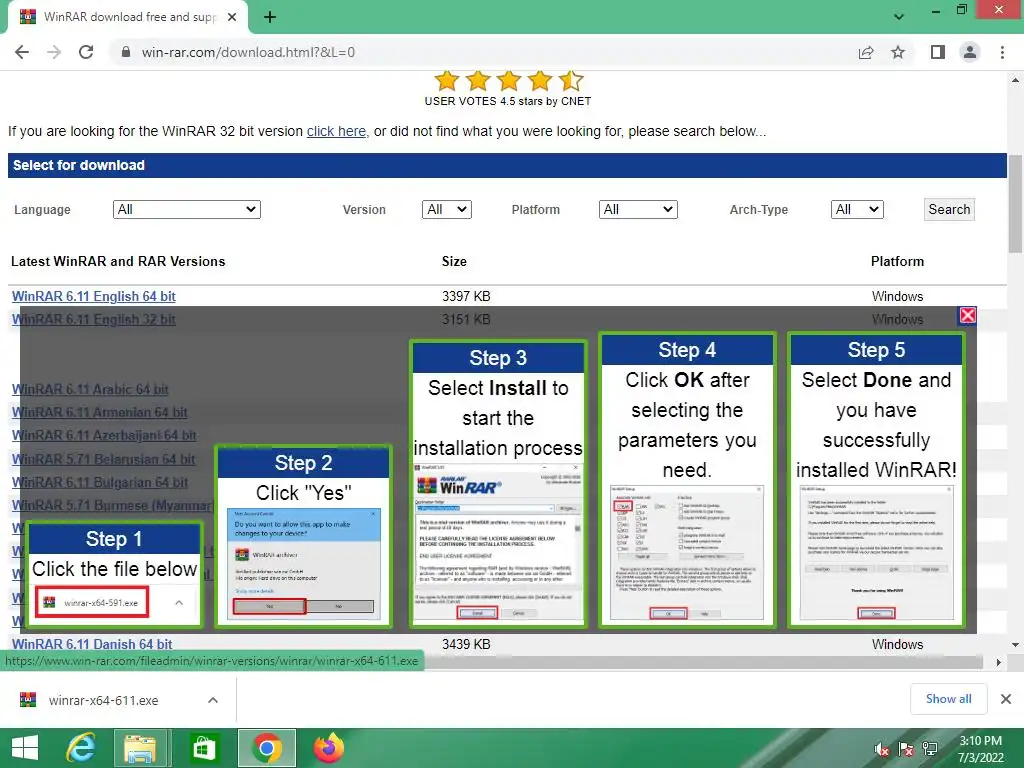Share this page icon in address bar
Screen dimensions: 1024x768
[866, 52]
